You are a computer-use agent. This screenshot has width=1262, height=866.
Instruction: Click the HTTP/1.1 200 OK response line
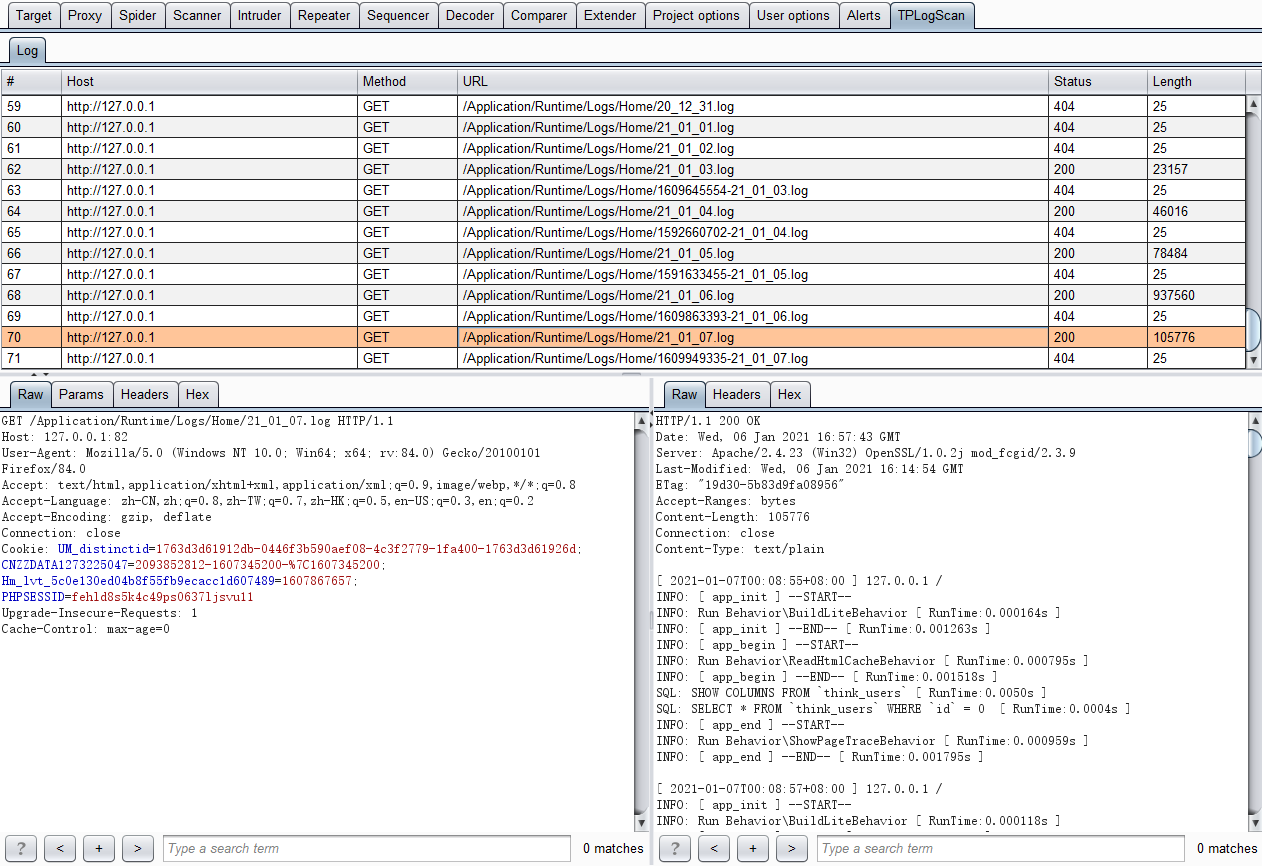point(708,421)
